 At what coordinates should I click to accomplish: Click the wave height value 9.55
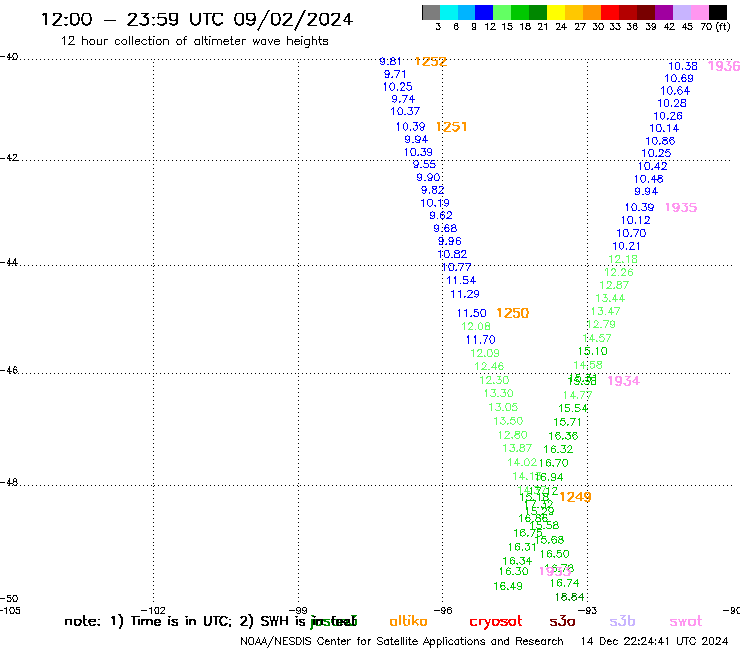(424, 164)
